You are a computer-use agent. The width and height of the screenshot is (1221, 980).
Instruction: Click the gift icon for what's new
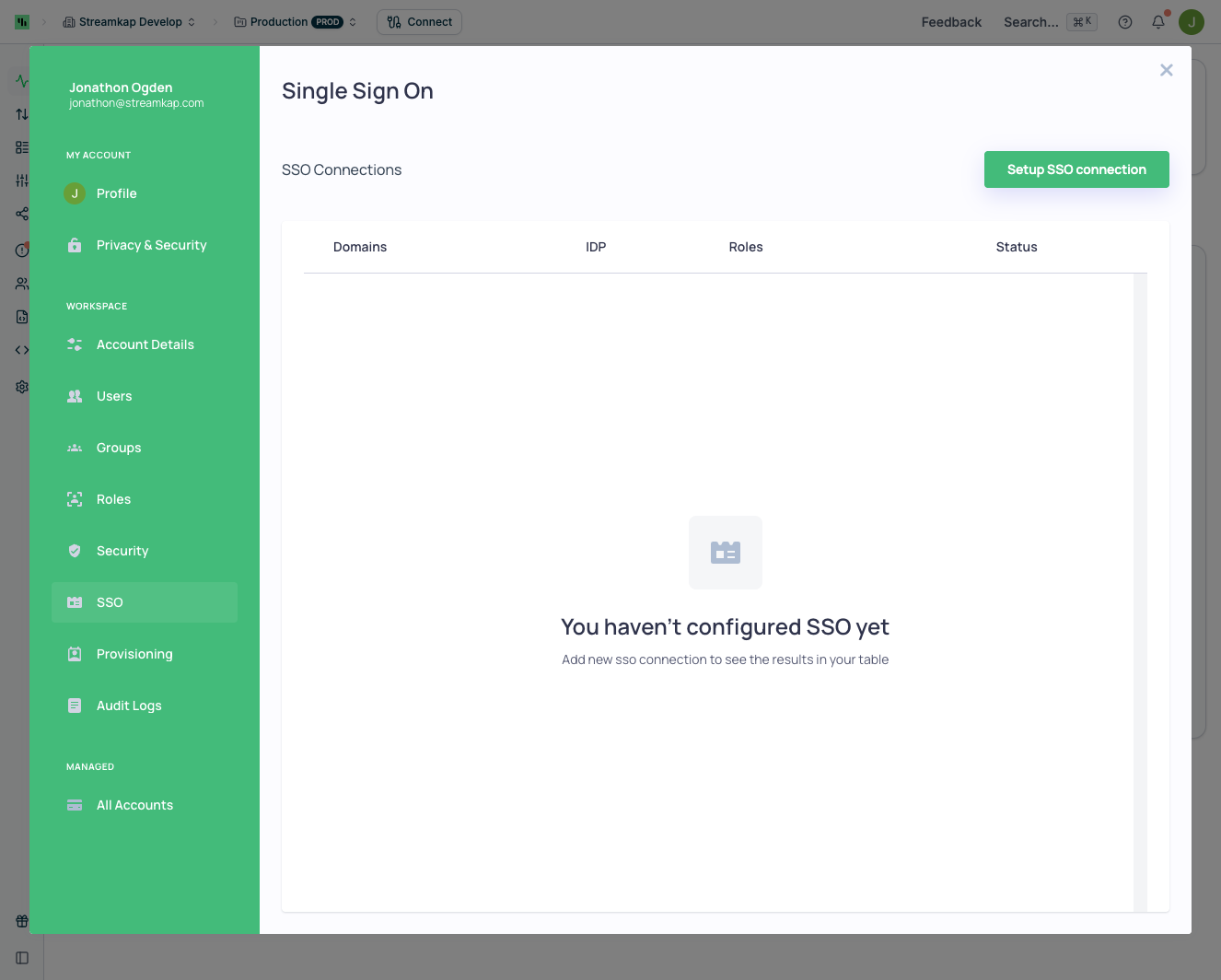coord(21,920)
